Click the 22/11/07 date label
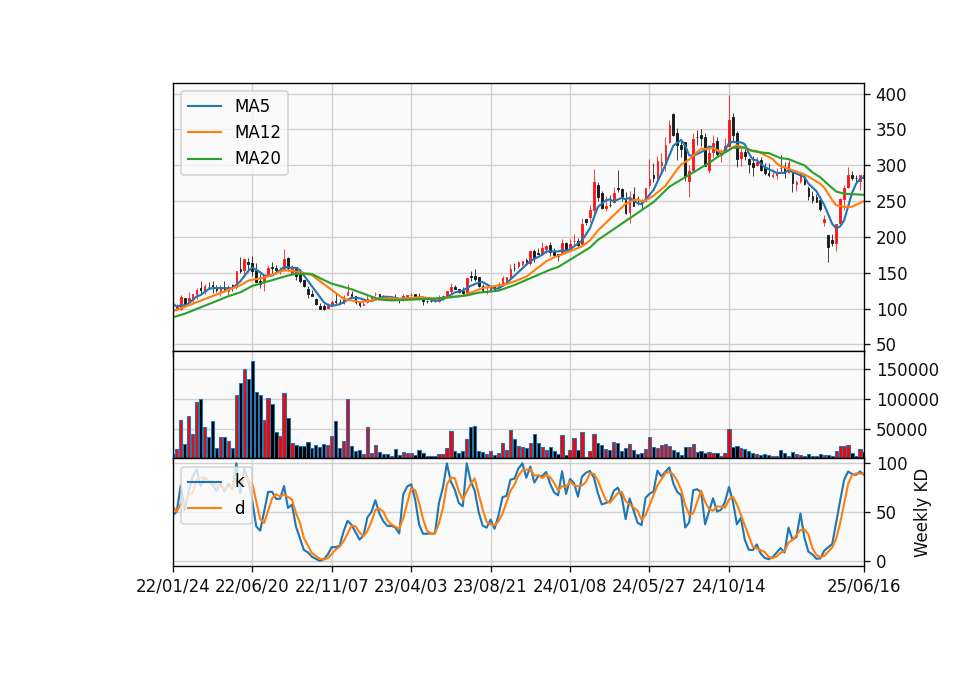Viewport: 960px width, 690px height. [x=332, y=586]
